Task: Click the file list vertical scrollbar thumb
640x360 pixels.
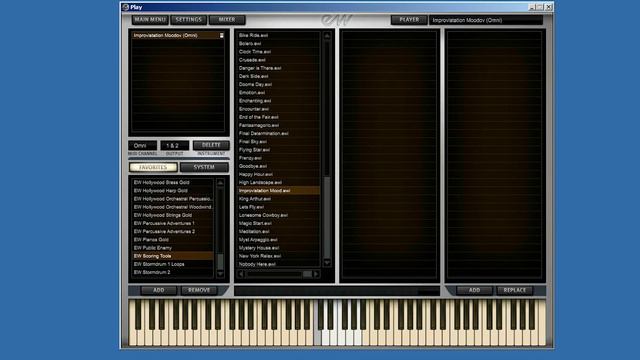Action: point(327,217)
